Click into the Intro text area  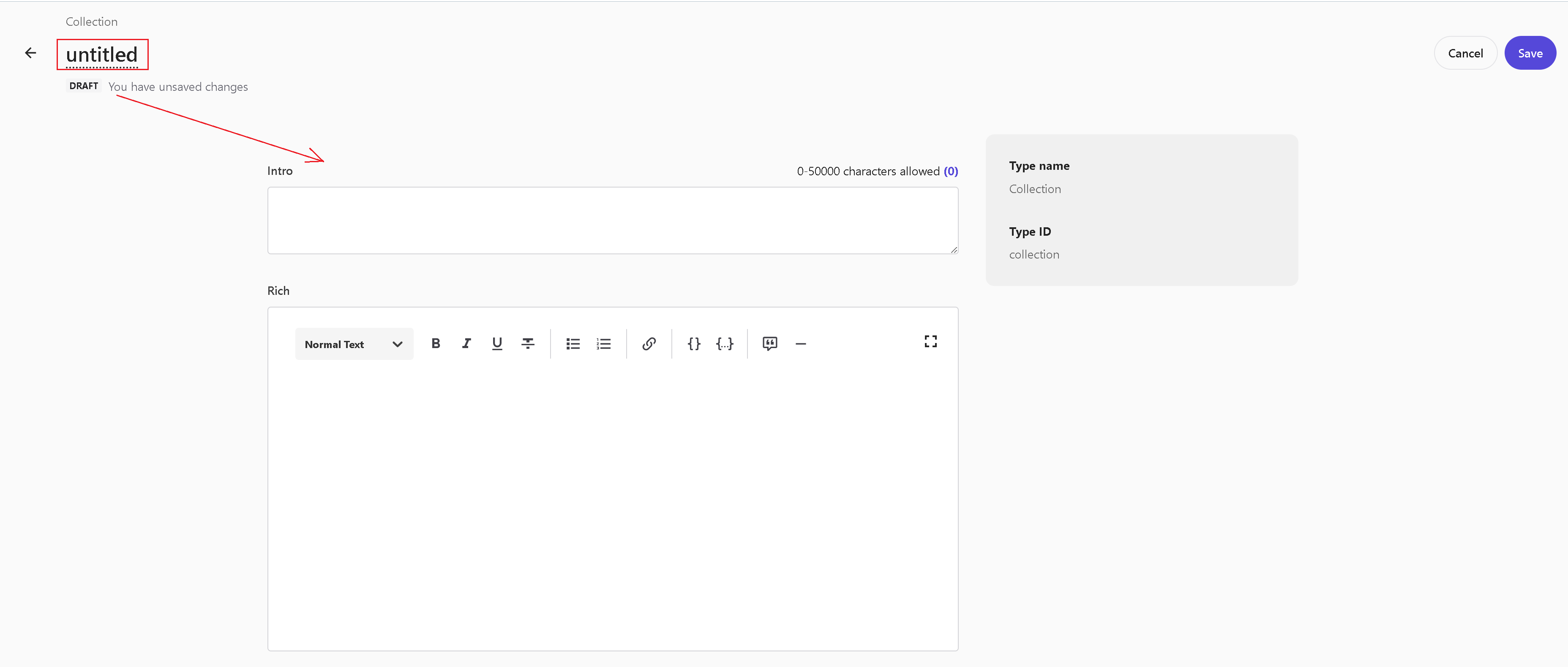click(612, 221)
